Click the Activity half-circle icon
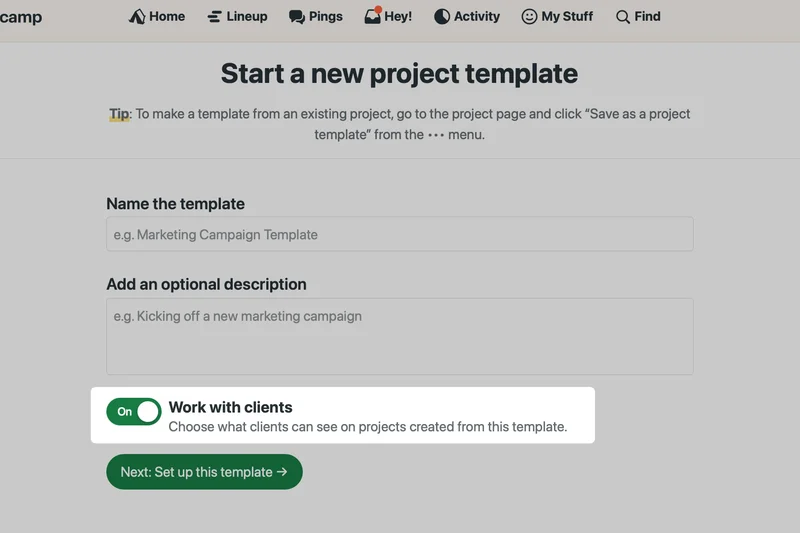 point(442,17)
